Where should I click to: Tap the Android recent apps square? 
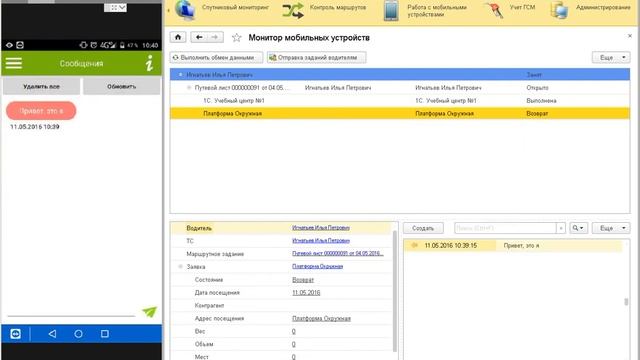(104, 334)
